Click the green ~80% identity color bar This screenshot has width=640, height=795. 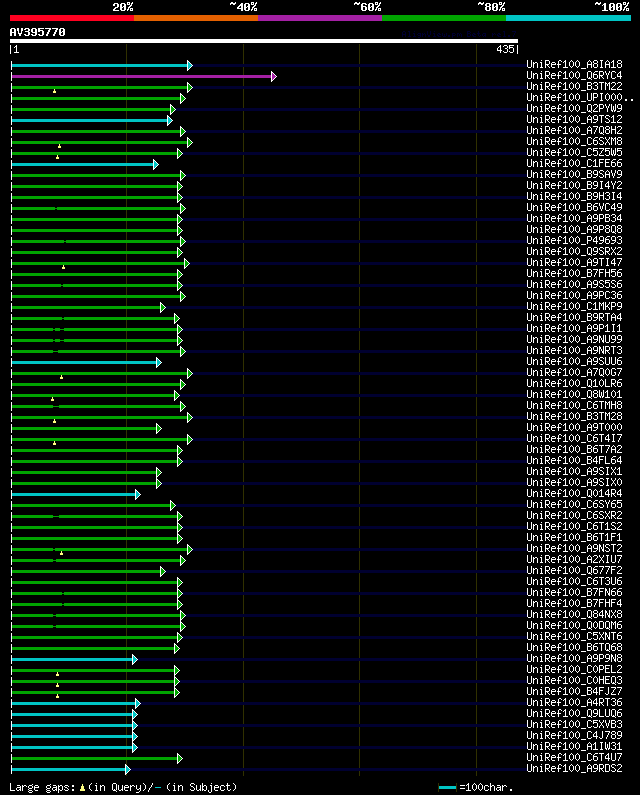coord(444,18)
